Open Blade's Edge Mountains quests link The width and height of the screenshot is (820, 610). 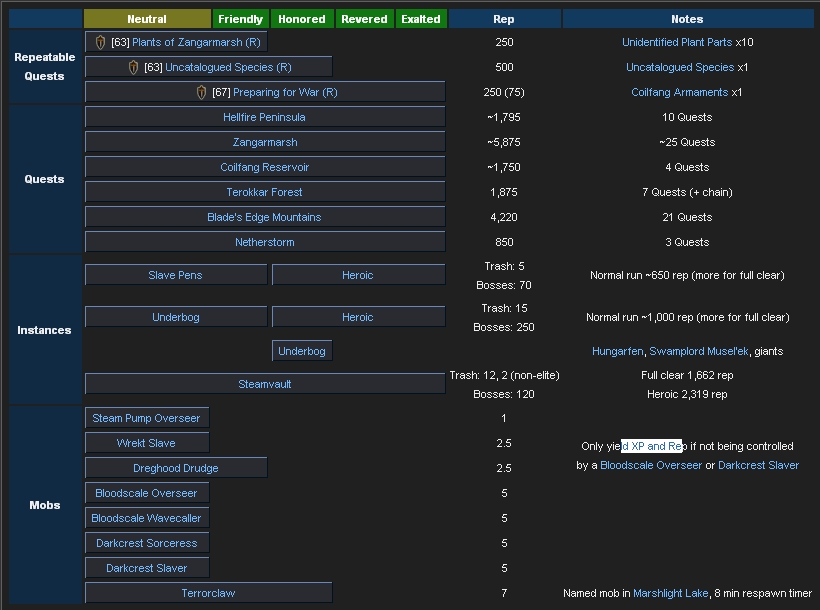[264, 218]
